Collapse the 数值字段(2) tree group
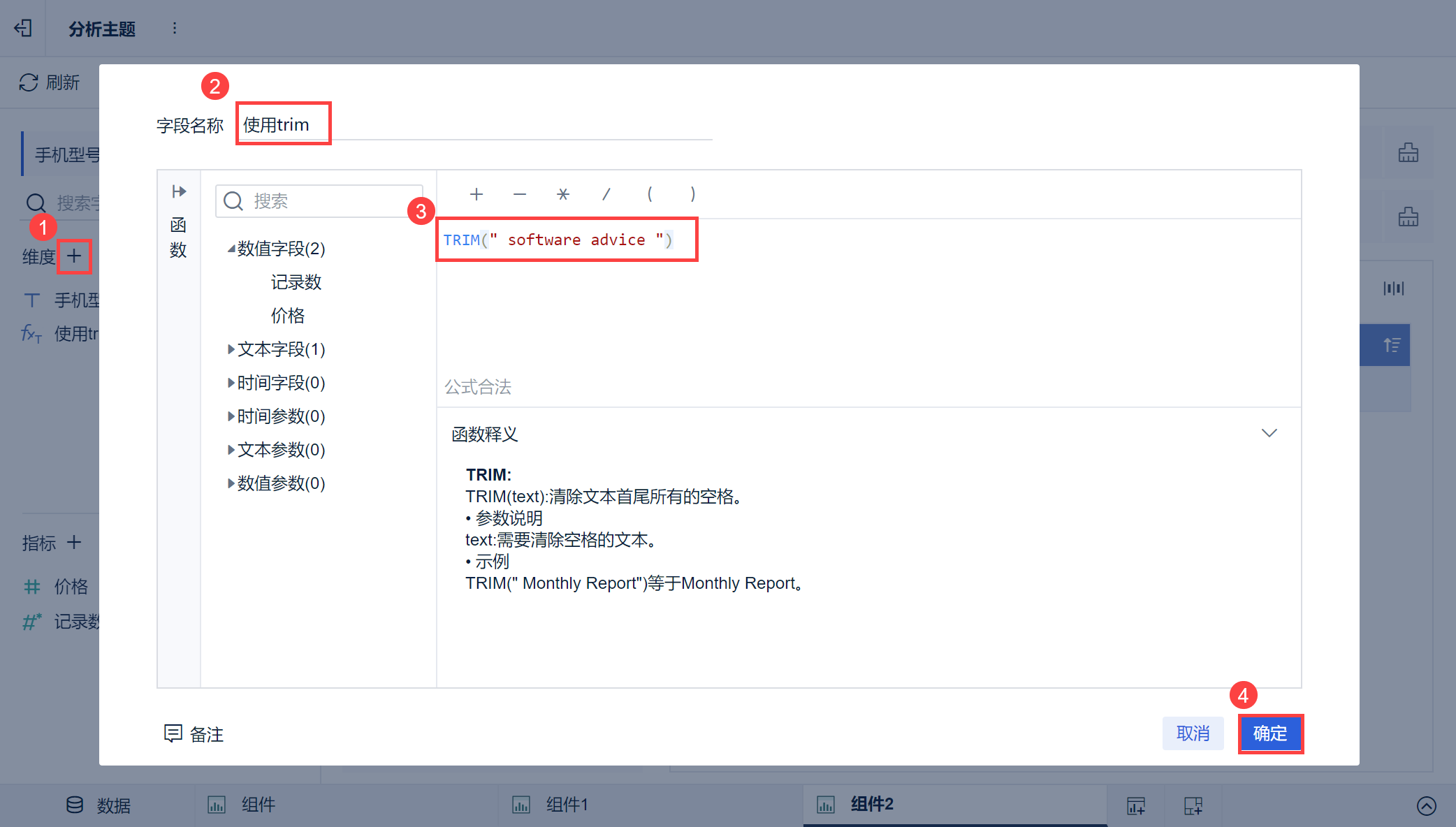Viewport: 1456px width, 827px height. [x=231, y=249]
